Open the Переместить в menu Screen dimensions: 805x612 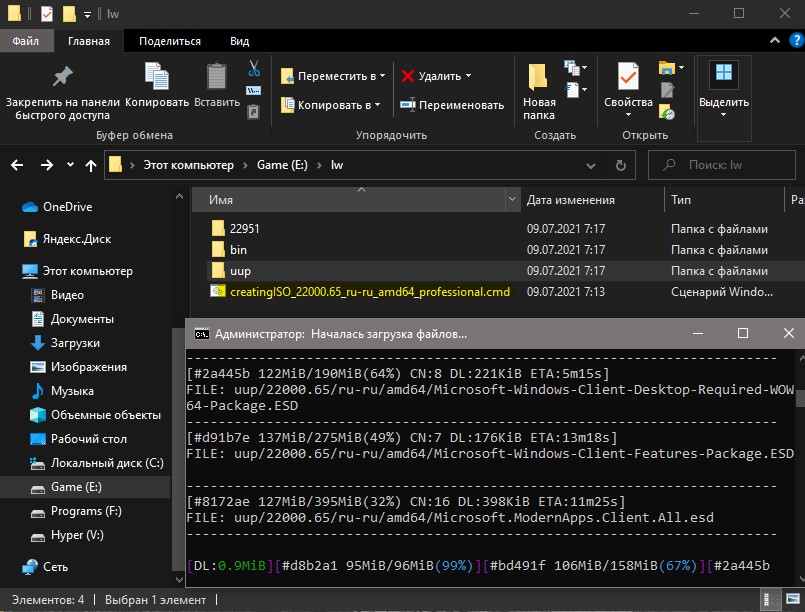click(x=333, y=76)
